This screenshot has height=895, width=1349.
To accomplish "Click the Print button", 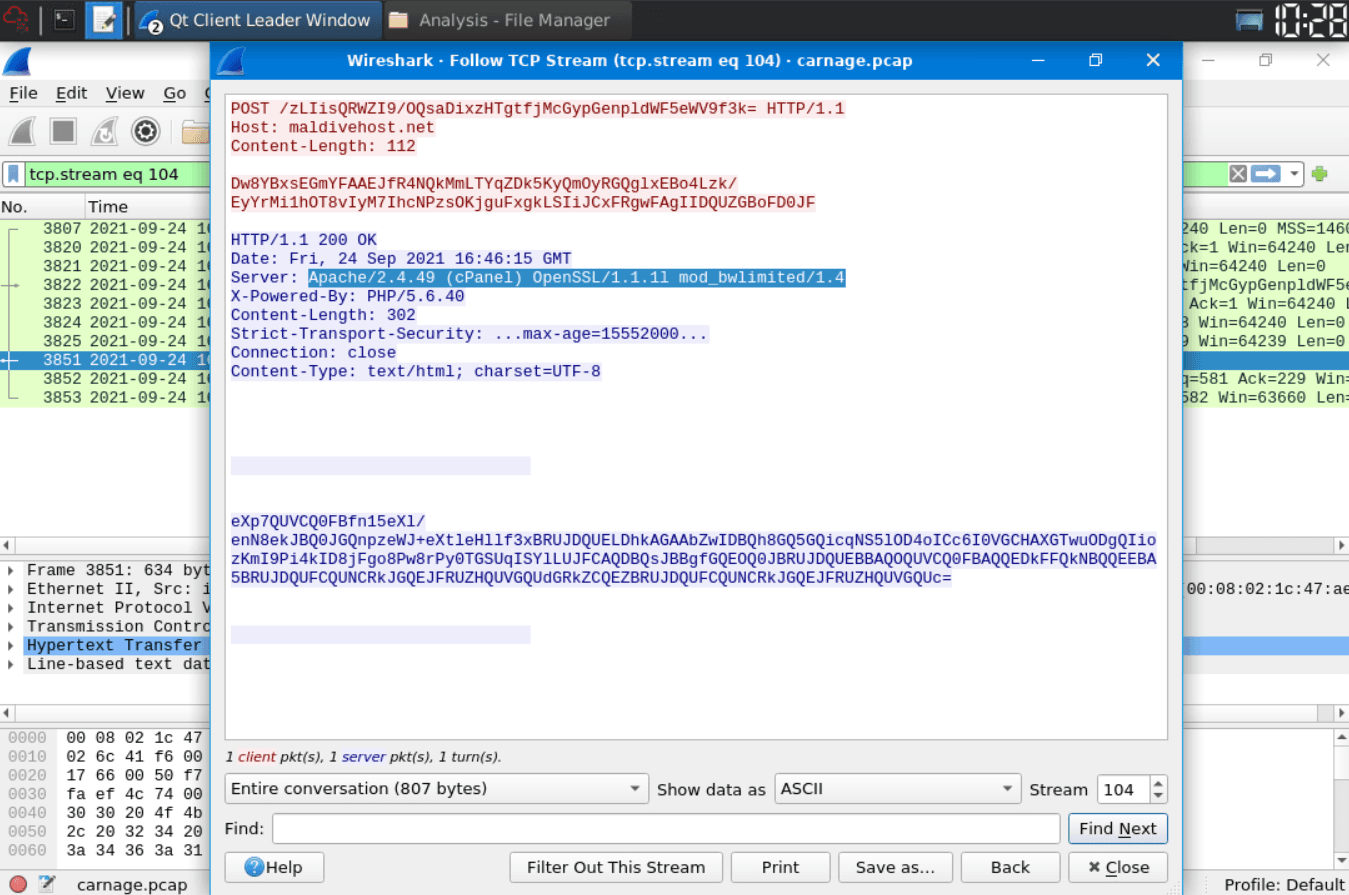I will pos(780,867).
